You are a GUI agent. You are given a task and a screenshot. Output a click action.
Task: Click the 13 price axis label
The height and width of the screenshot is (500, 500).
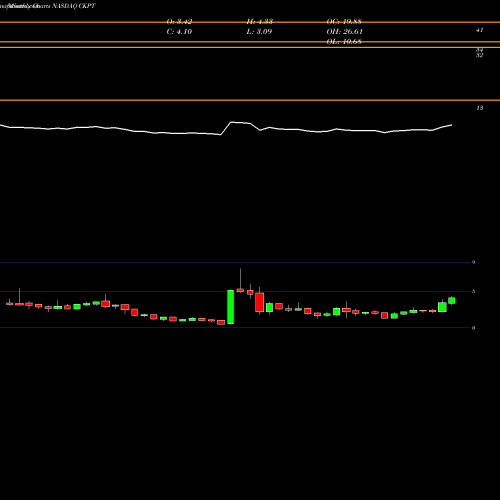point(480,108)
